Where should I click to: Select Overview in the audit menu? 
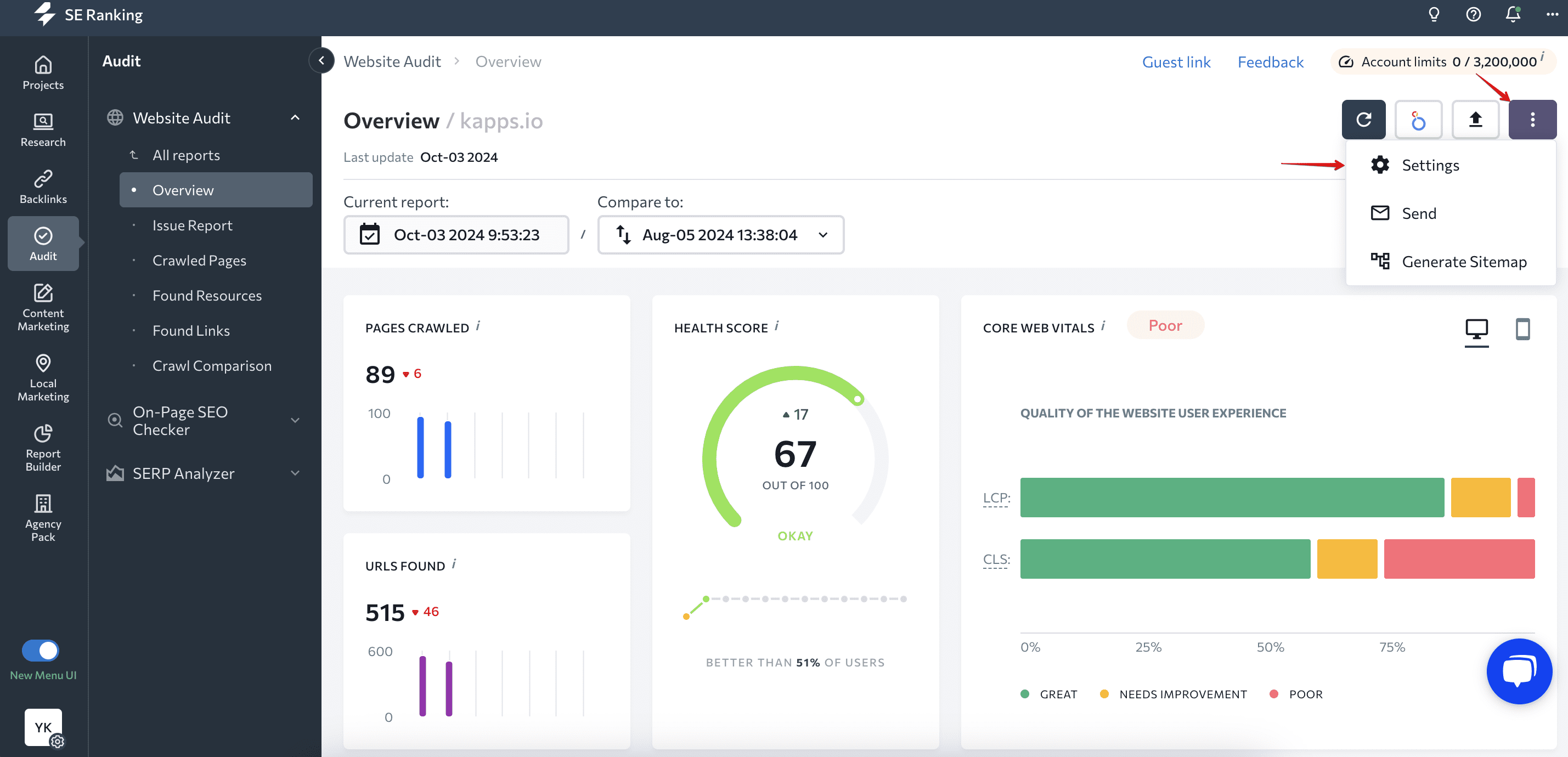tap(216, 190)
